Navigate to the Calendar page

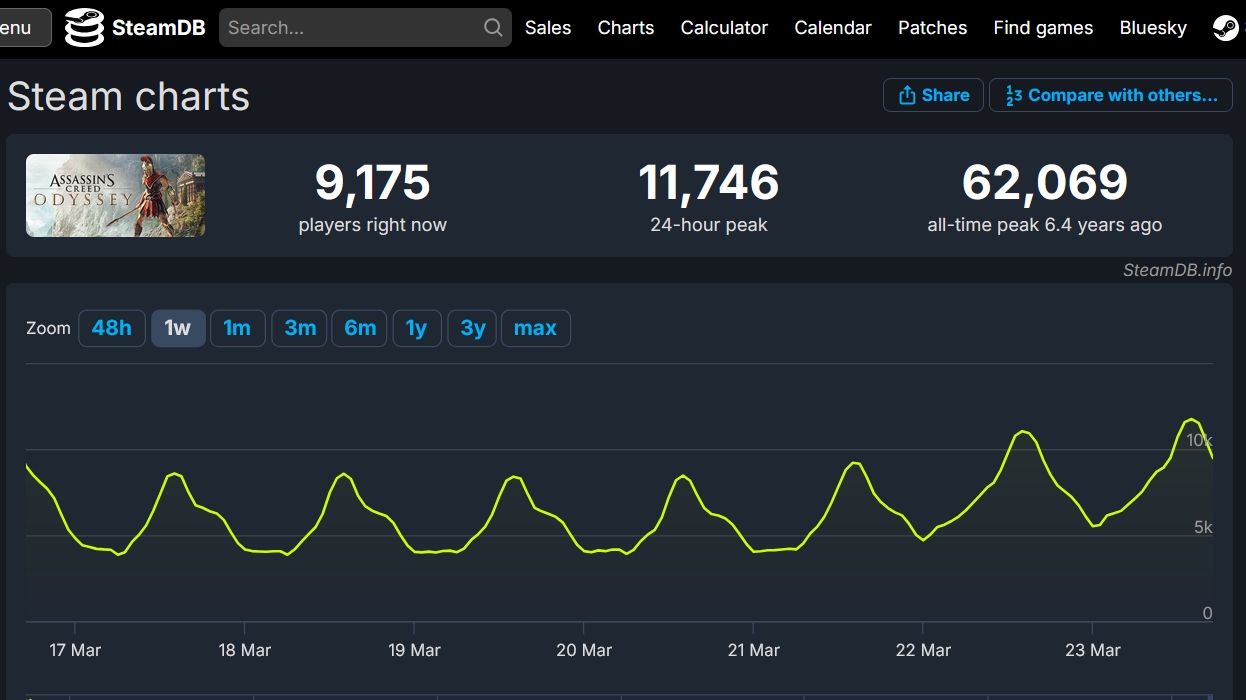click(x=833, y=28)
